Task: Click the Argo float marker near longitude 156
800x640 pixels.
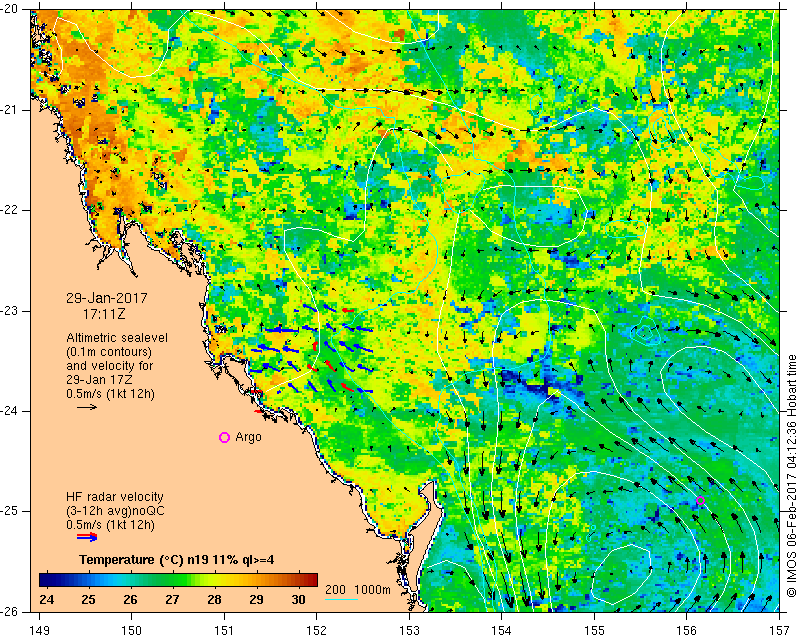Action: click(701, 500)
